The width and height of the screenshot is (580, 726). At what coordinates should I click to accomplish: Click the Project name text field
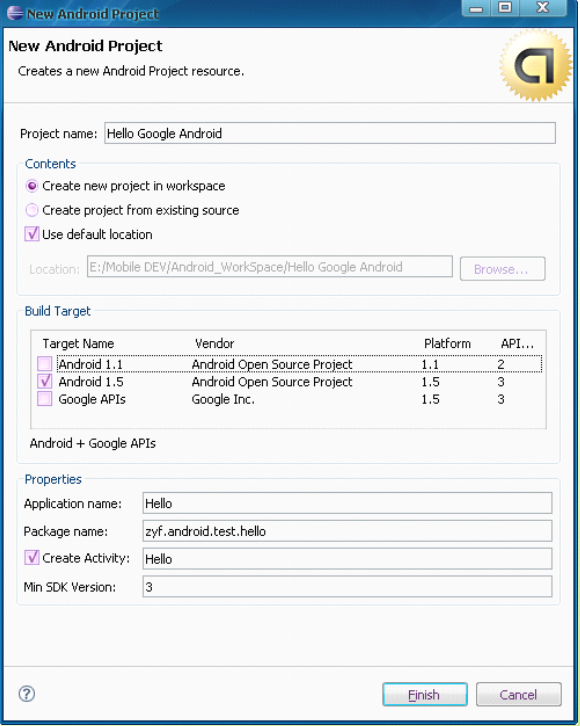tap(330, 133)
